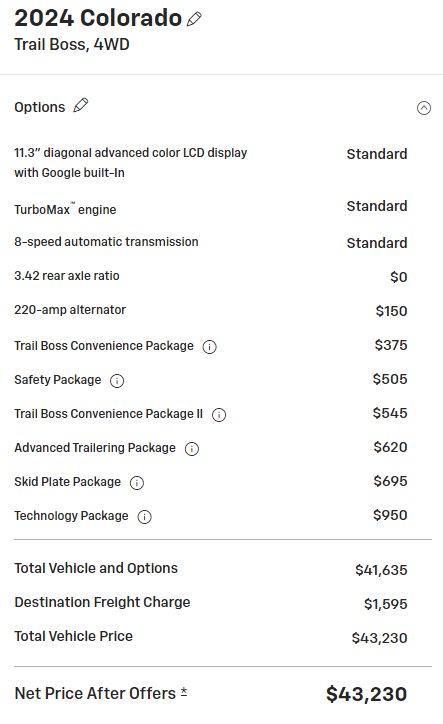Show info for Trail Boss Convenience Package
This screenshot has height=724, width=443.
(210, 347)
